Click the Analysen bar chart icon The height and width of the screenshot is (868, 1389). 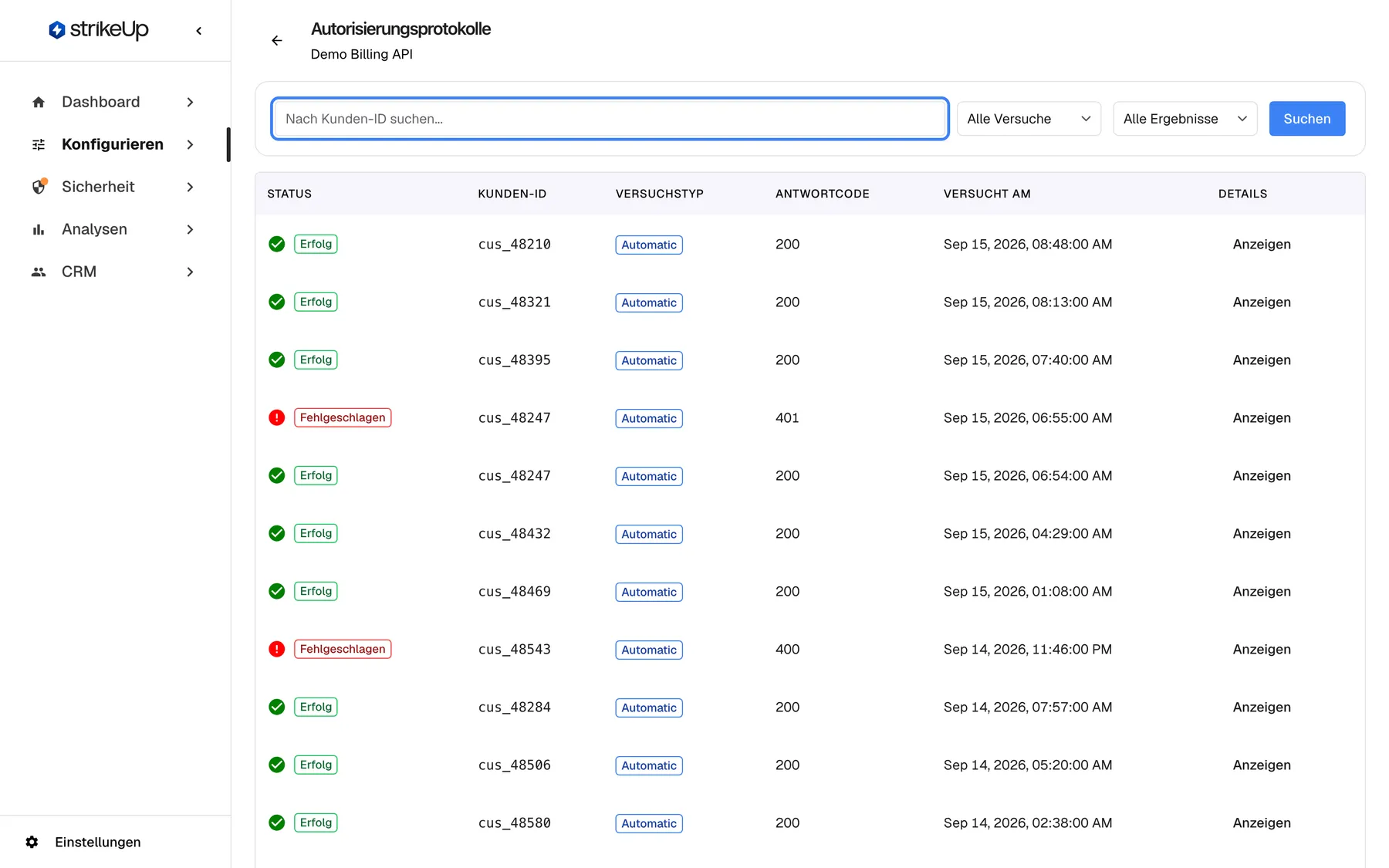pos(39,229)
